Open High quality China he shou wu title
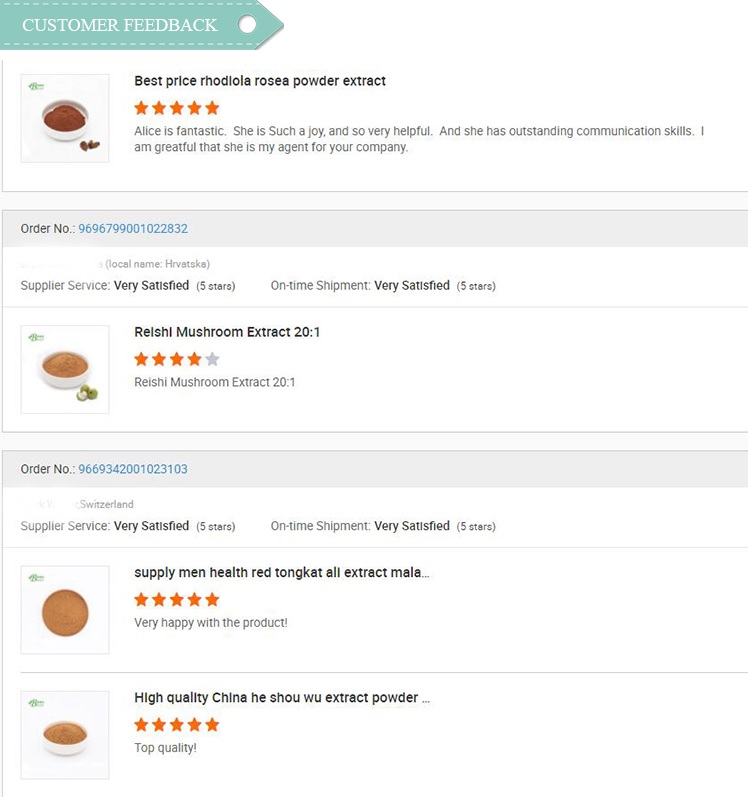This screenshot has height=797, width=748. tap(282, 698)
